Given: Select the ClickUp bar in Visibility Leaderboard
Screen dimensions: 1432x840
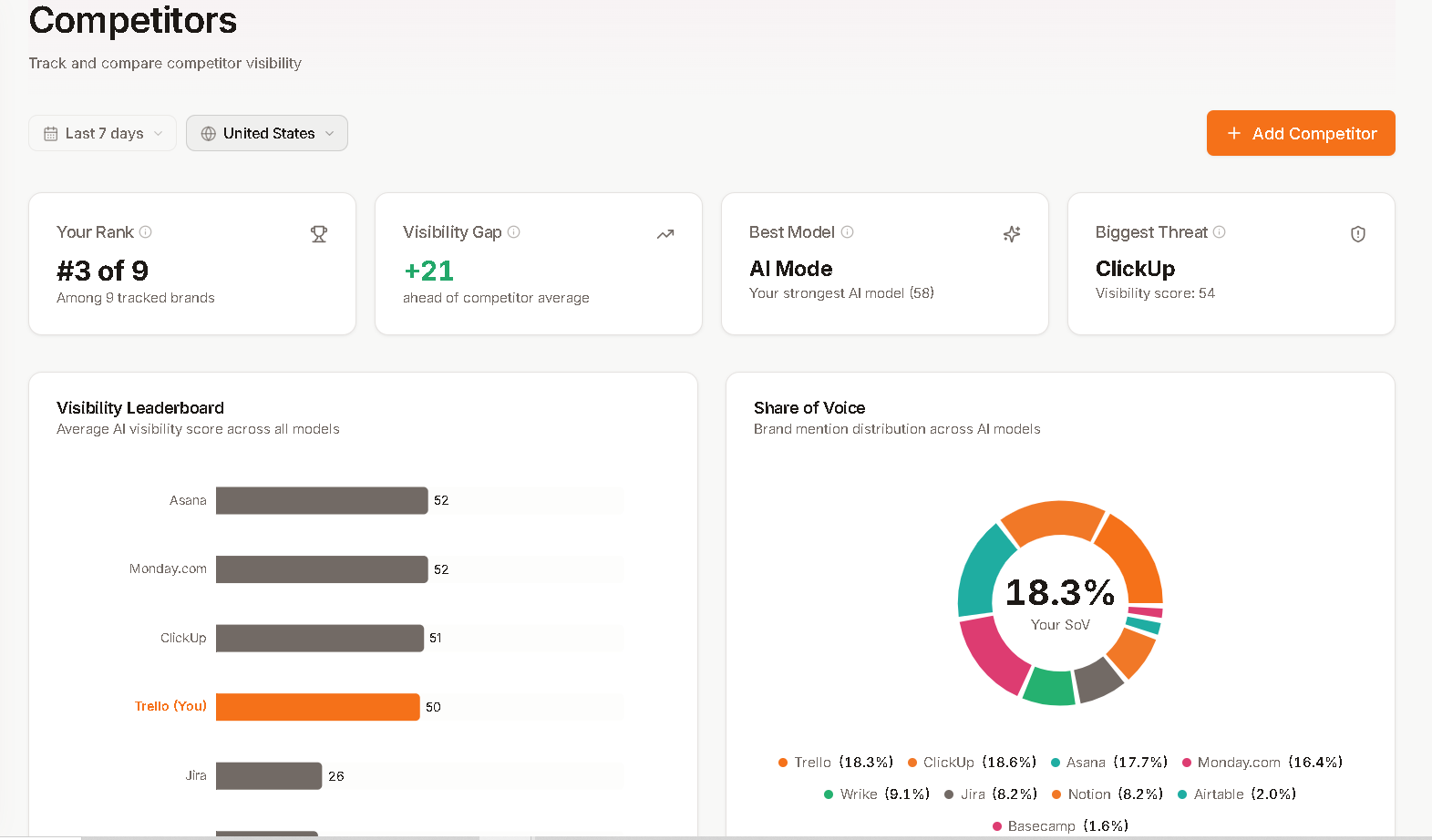Looking at the screenshot, I should click(x=320, y=638).
